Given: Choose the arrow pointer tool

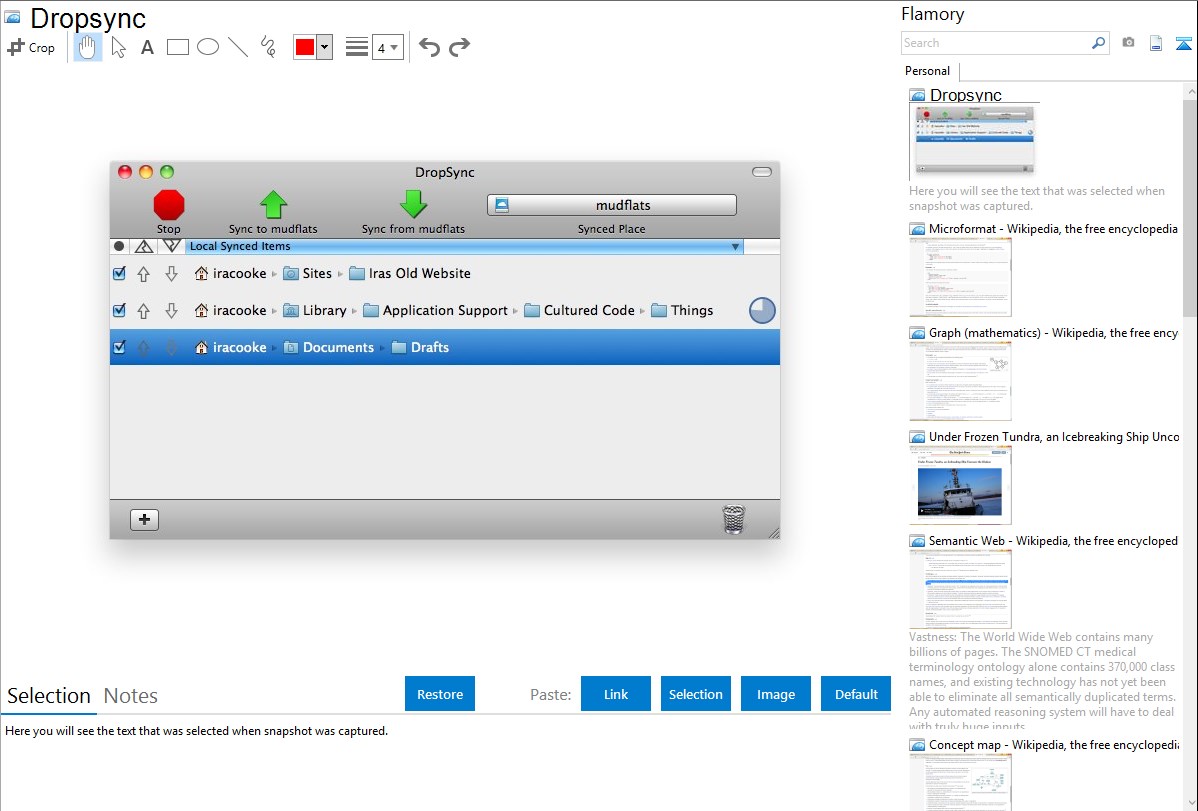Looking at the screenshot, I should 118,47.
